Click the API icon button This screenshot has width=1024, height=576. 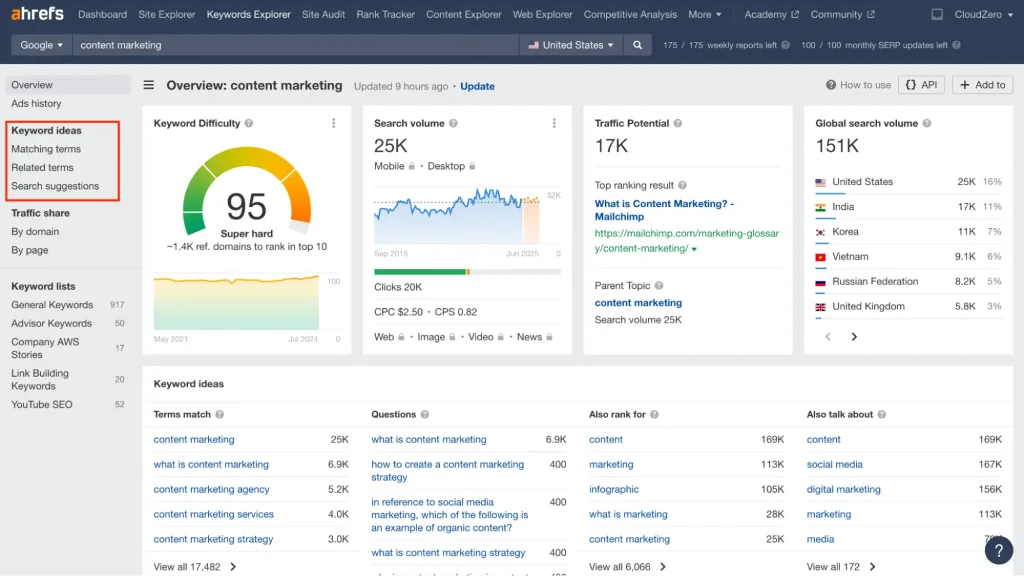pyautogui.click(x=921, y=85)
